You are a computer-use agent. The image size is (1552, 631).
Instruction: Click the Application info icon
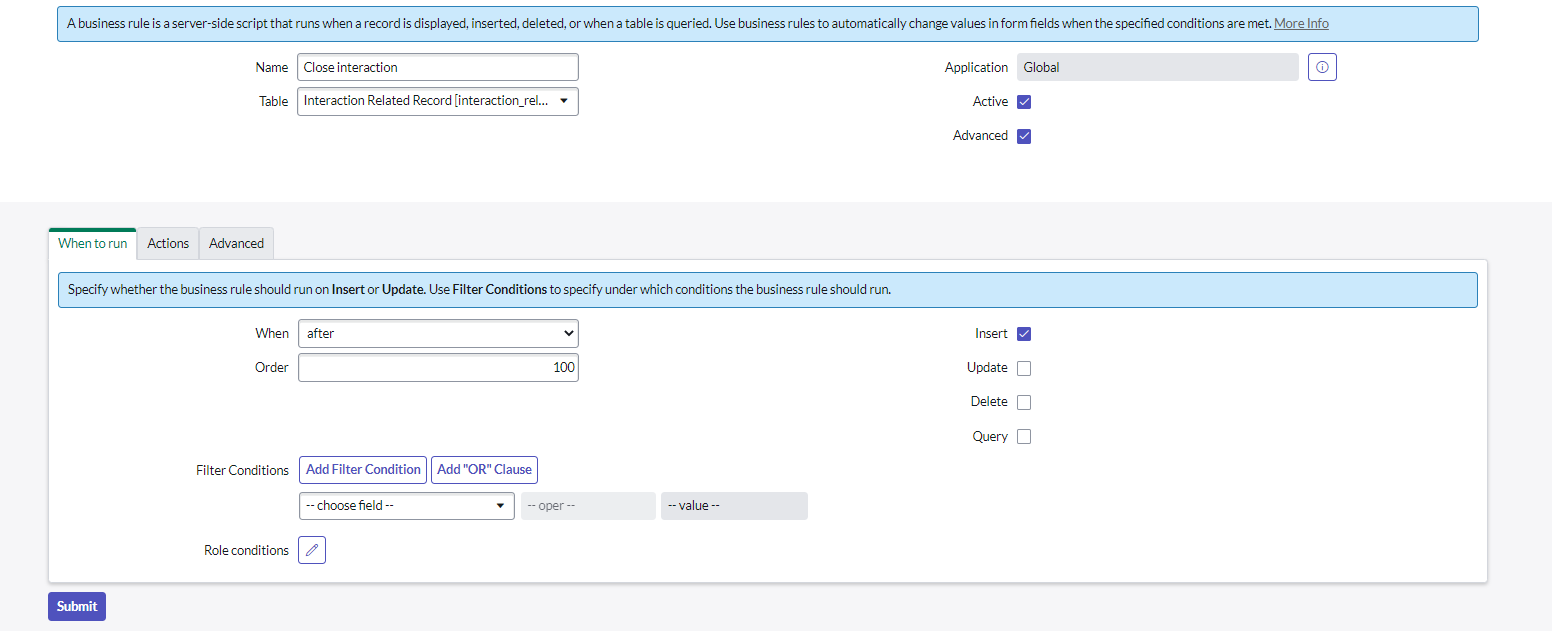[x=1322, y=67]
